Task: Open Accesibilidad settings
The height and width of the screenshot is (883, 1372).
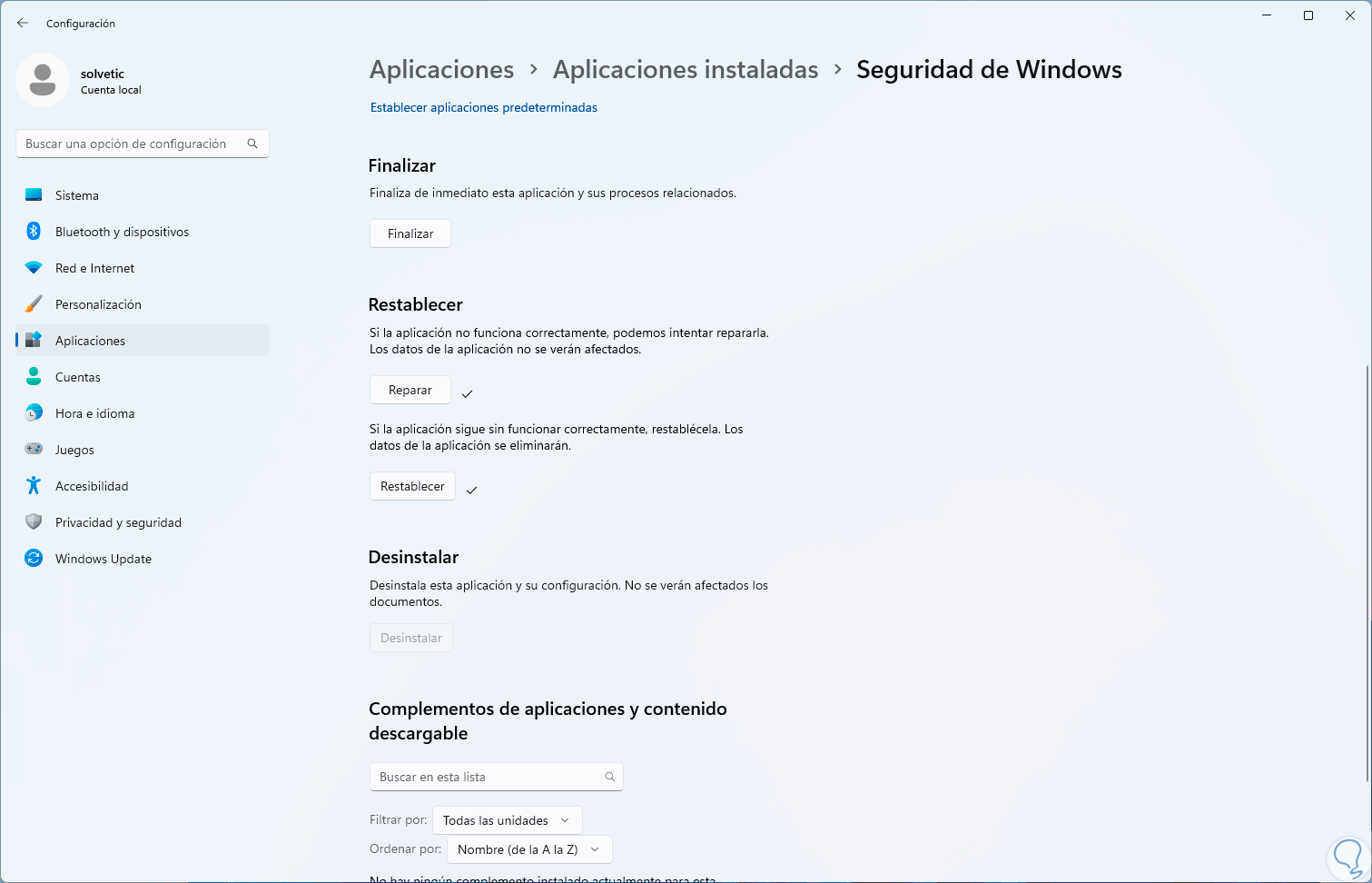Action: (143, 486)
